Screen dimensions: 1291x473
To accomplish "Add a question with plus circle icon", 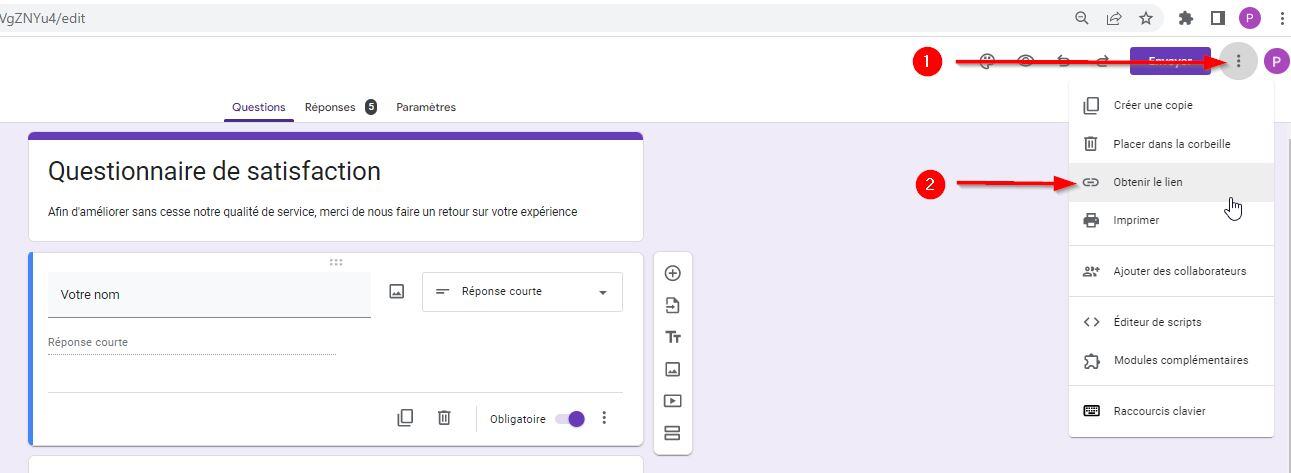I will tap(672, 273).
